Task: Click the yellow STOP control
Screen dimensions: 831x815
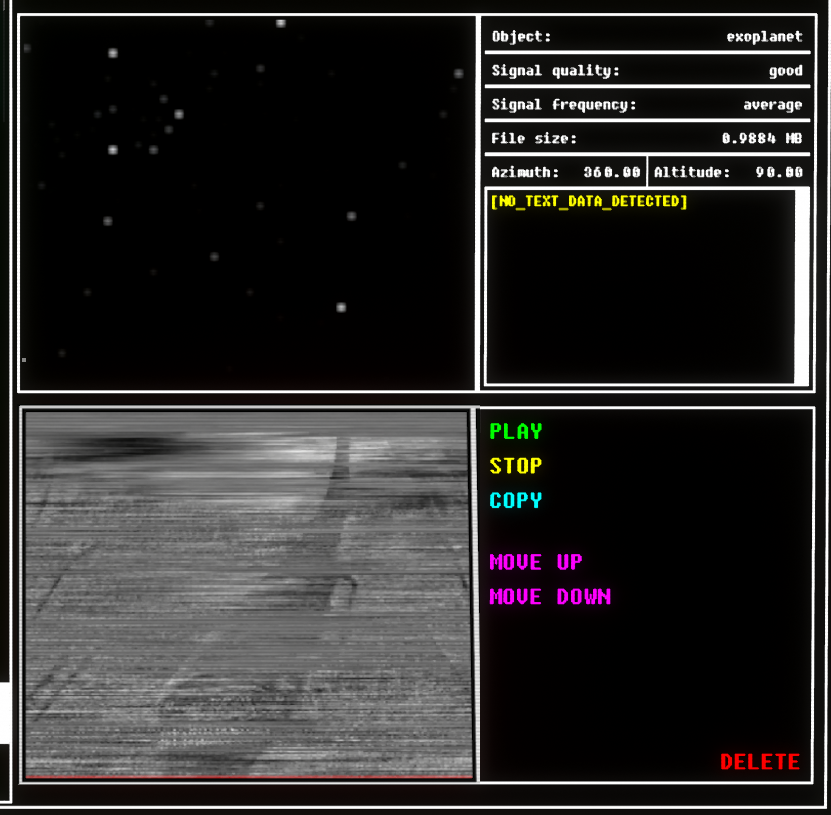Action: tap(515, 466)
